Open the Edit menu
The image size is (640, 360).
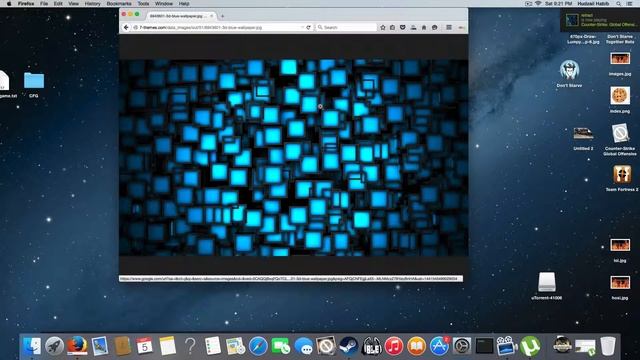point(58,4)
